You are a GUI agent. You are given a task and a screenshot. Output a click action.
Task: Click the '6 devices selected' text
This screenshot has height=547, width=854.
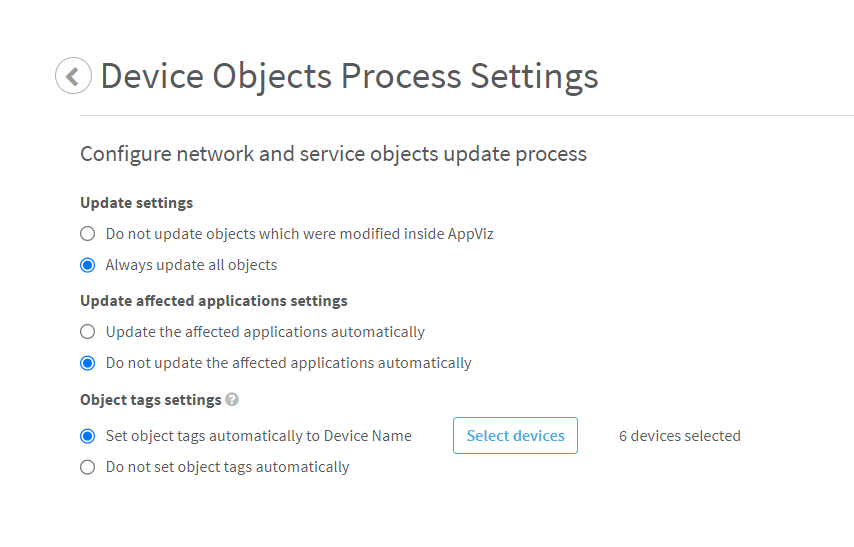pos(679,436)
